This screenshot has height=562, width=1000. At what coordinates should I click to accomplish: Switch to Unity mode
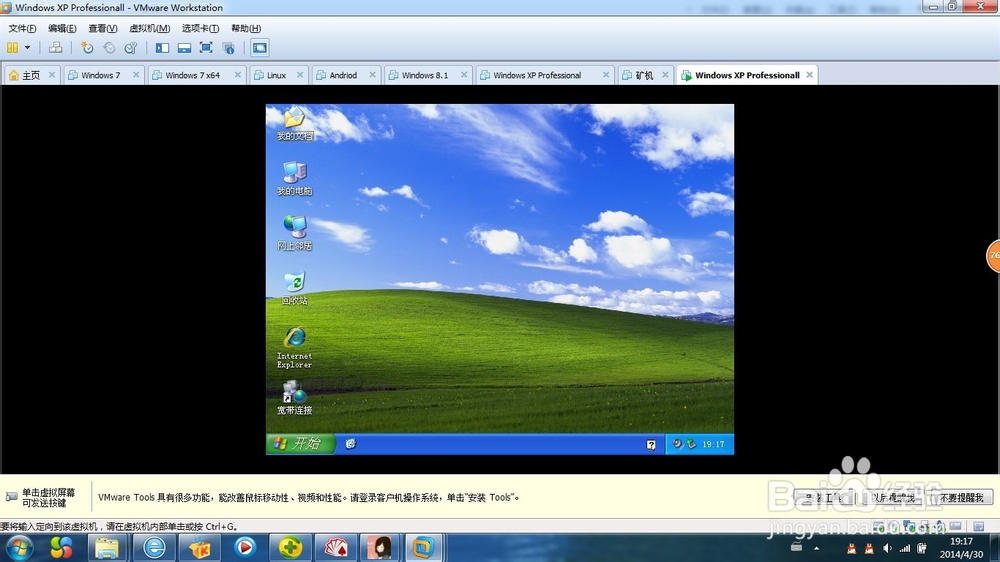click(x=228, y=47)
